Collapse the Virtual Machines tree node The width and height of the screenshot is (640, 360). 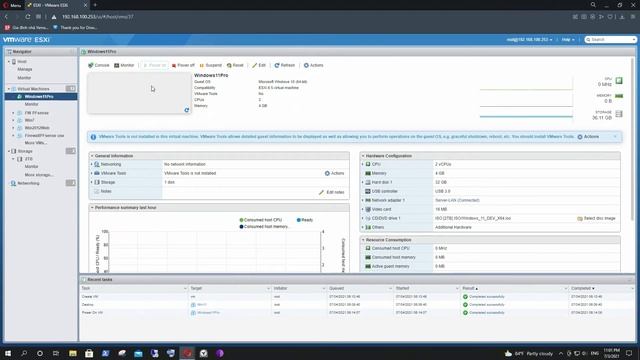click(9, 89)
